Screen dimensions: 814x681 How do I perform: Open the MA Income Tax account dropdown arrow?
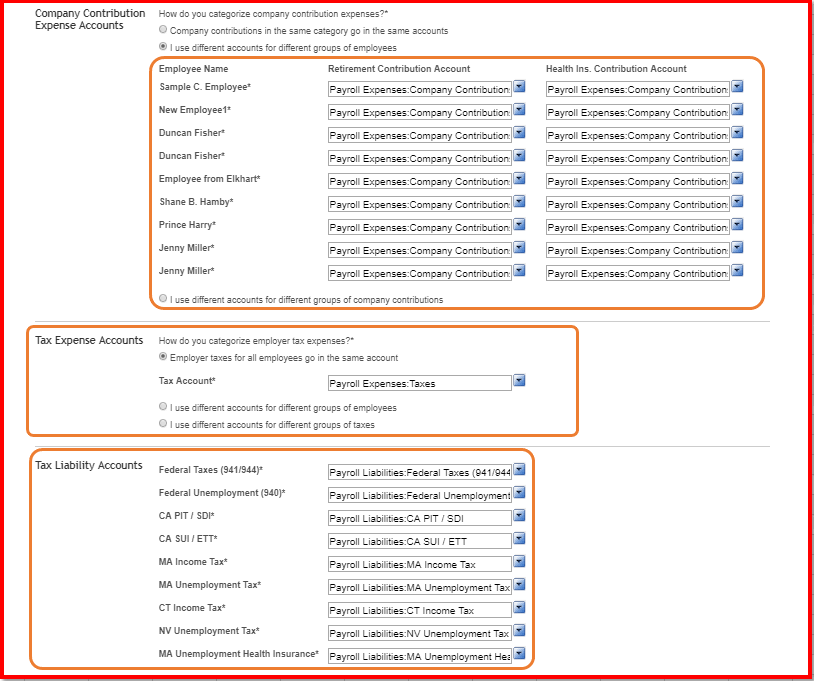pos(519,562)
